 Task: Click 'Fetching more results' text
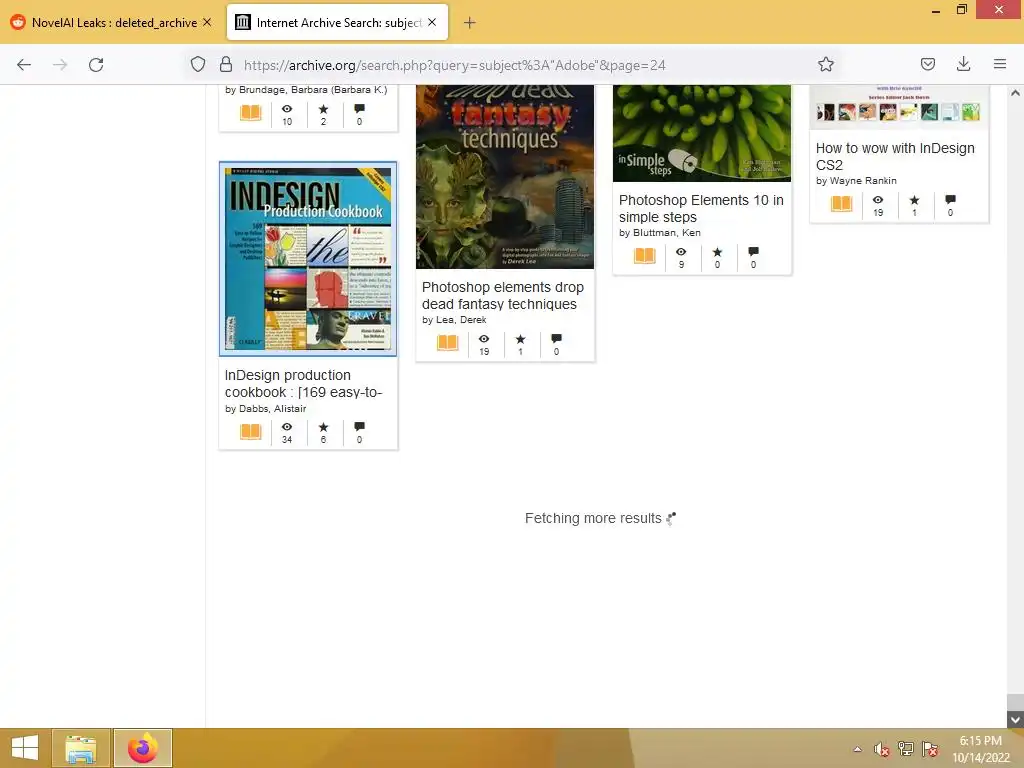pyautogui.click(x=593, y=518)
